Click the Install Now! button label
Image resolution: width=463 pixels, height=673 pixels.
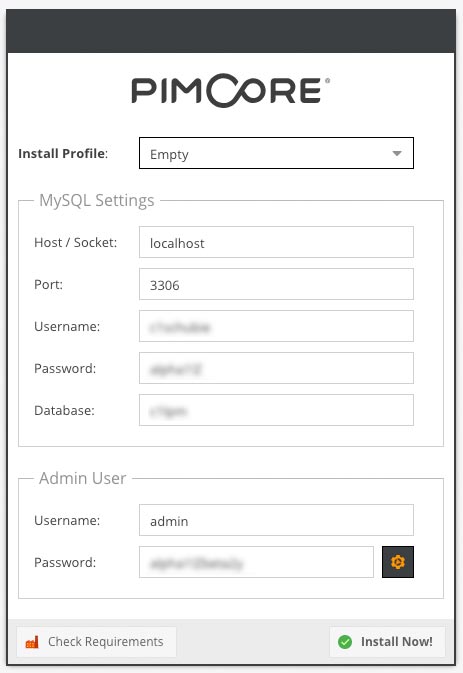[396, 642]
